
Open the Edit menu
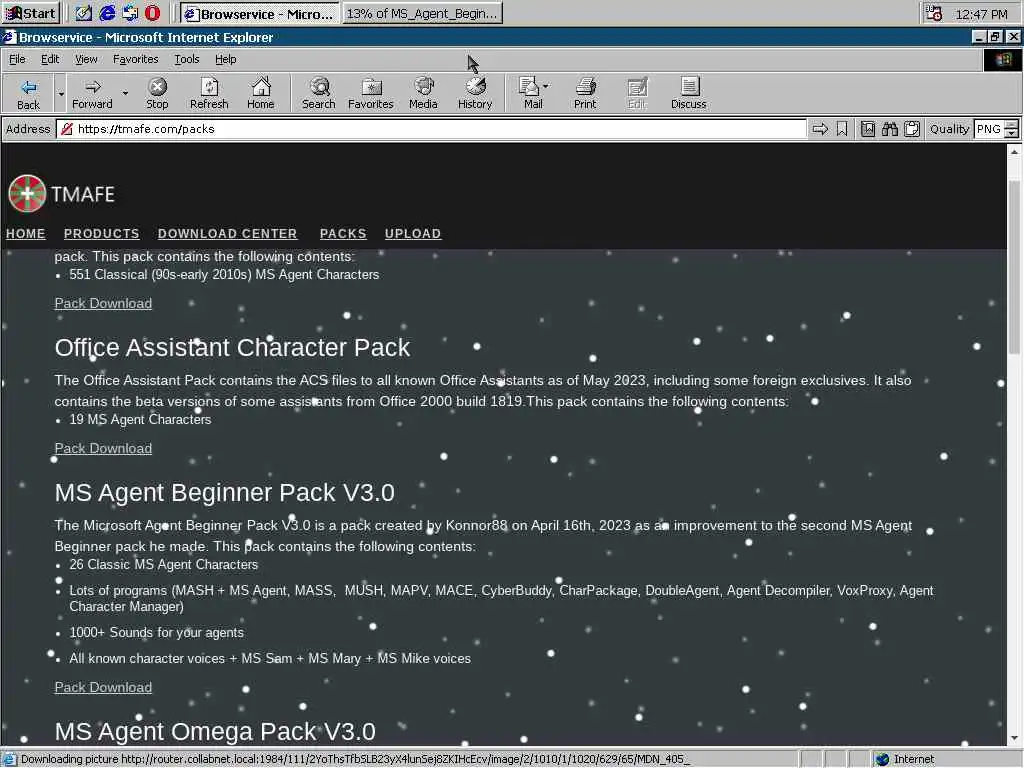click(50, 59)
